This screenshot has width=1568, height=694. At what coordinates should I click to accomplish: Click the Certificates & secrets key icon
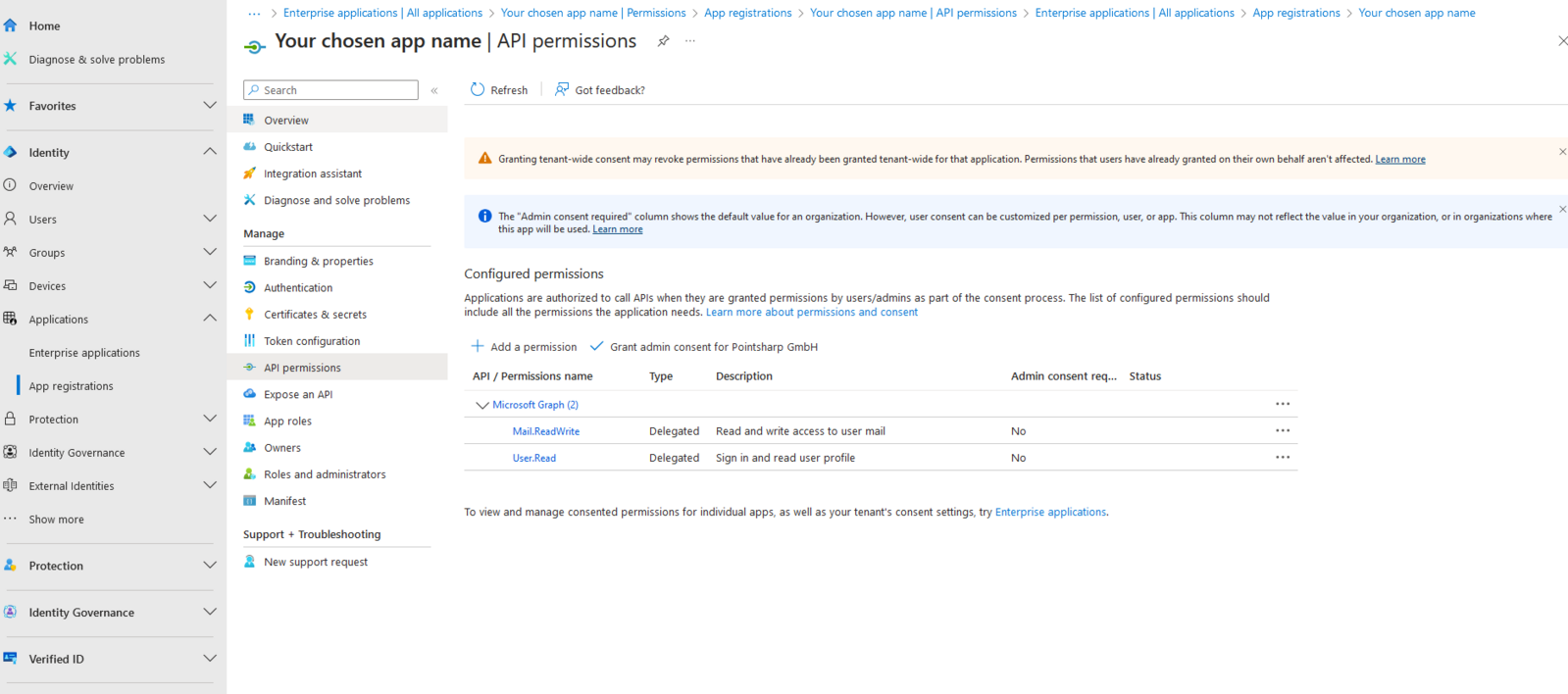(x=250, y=314)
